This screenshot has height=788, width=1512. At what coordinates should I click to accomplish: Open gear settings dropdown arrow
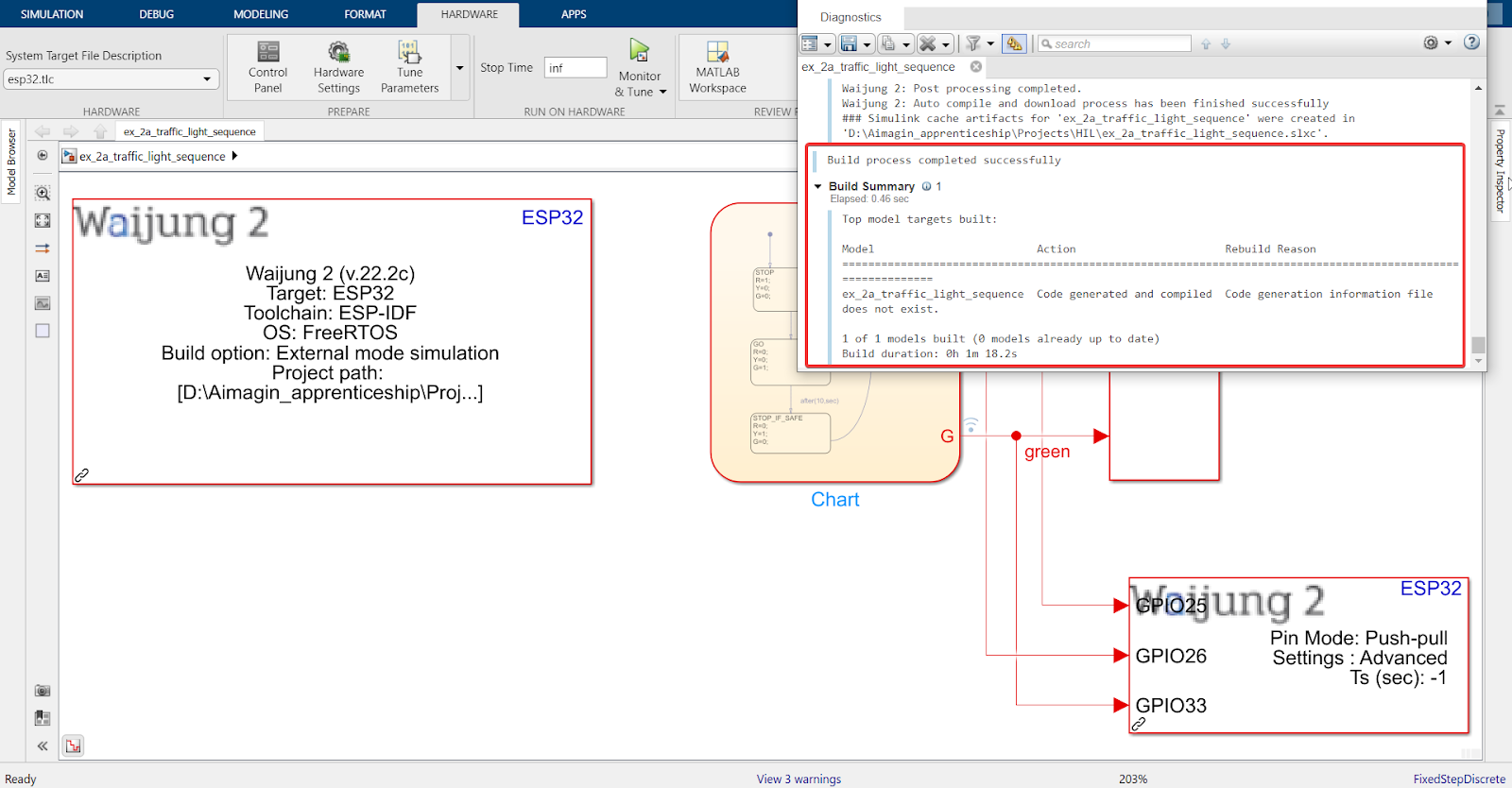[1448, 43]
